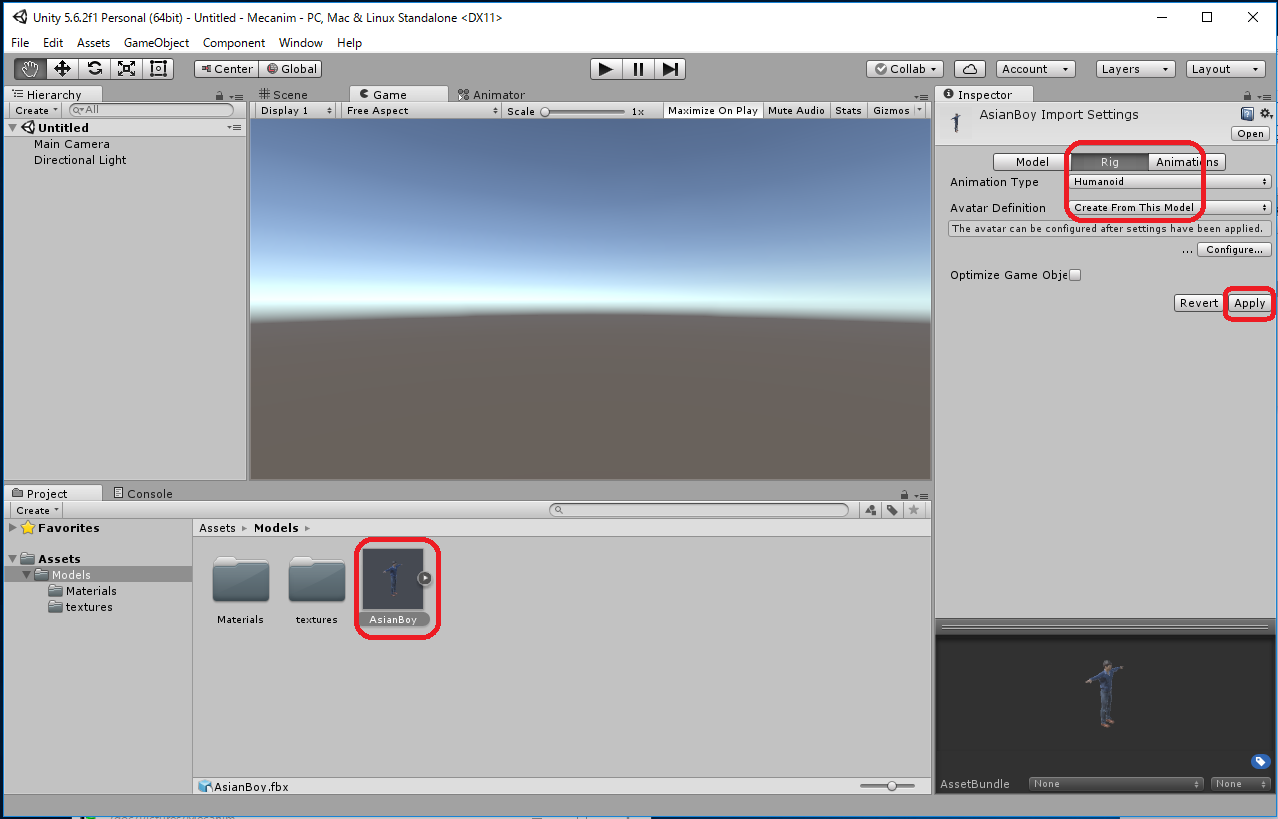Screen dimensions: 1278x819
Task: Select the Rotate tool
Action: [x=94, y=69]
